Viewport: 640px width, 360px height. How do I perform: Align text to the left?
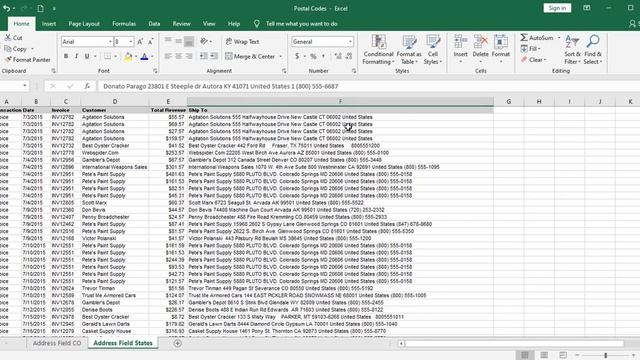(x=168, y=56)
